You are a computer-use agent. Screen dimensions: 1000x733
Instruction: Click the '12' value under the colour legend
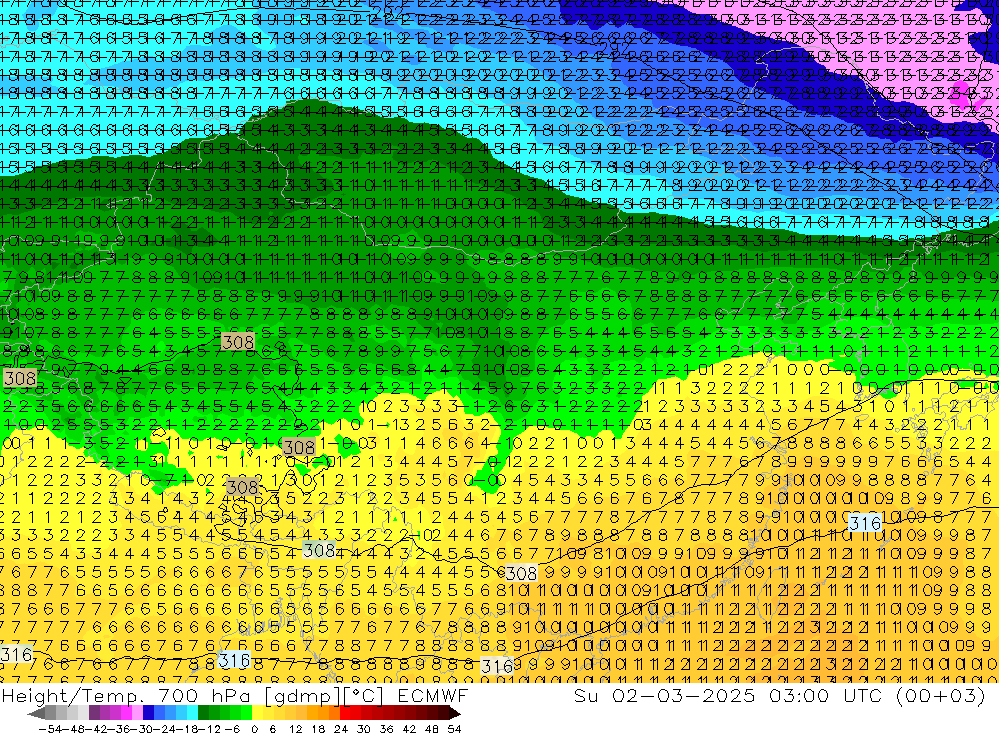(x=295, y=729)
